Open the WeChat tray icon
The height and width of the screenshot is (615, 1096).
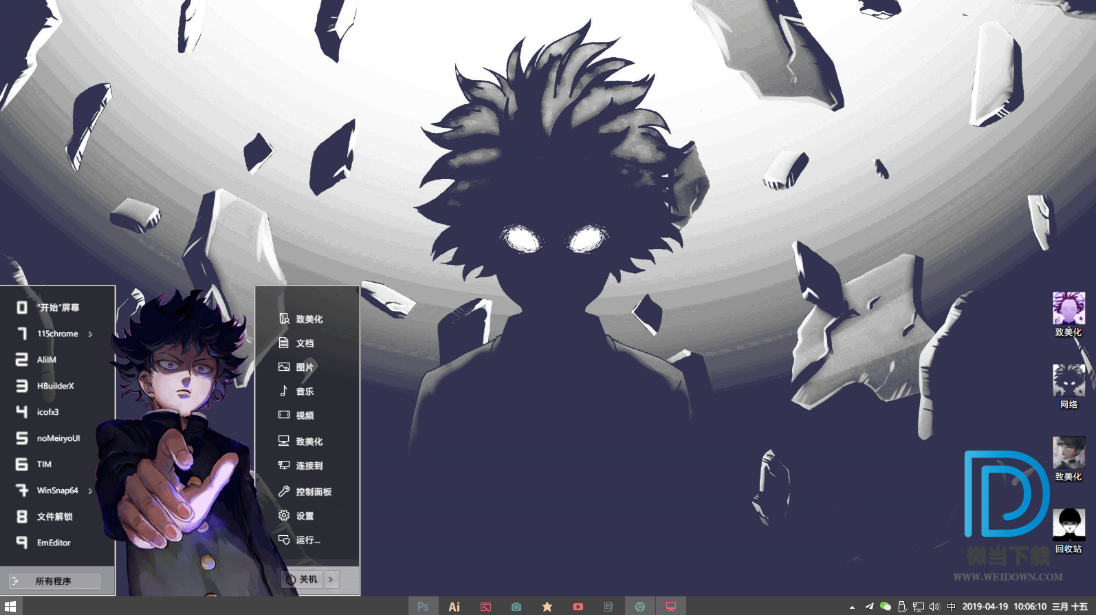click(x=885, y=607)
